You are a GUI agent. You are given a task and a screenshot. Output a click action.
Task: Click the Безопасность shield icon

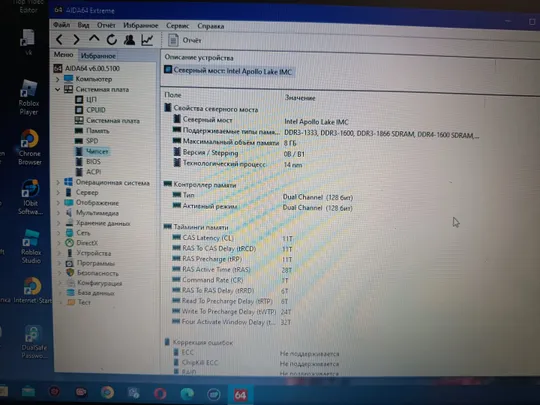point(70,273)
